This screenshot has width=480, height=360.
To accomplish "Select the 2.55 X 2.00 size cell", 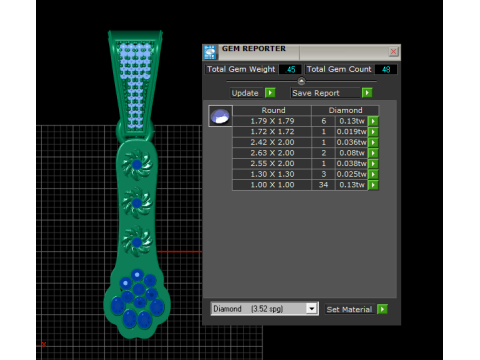I will click(x=272, y=164).
